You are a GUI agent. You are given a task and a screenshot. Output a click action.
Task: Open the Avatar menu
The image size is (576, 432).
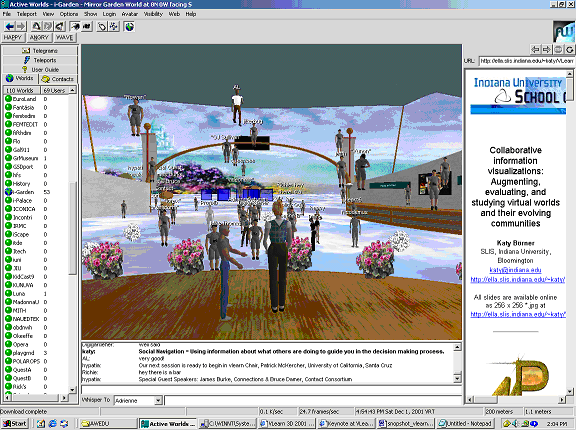(x=130, y=14)
